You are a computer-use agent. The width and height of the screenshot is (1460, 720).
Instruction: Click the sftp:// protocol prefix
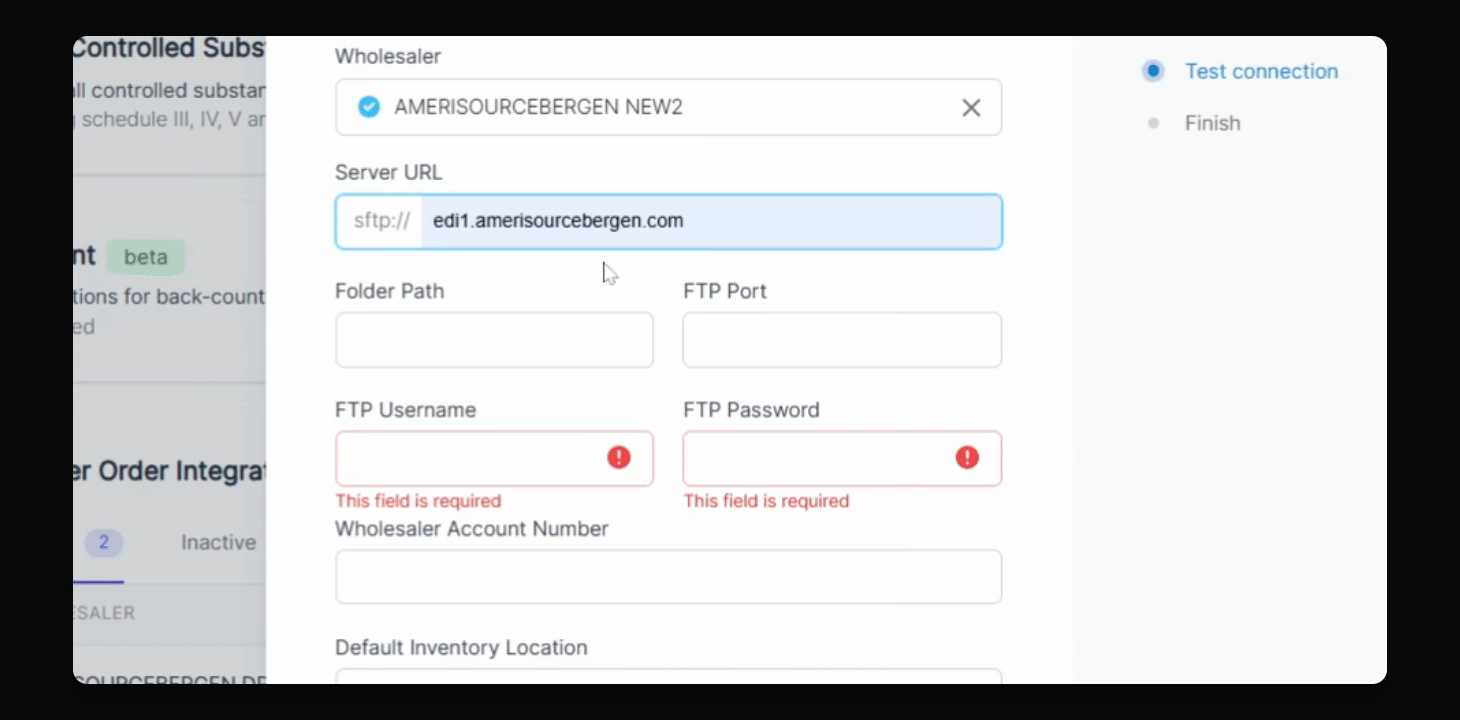tap(381, 221)
